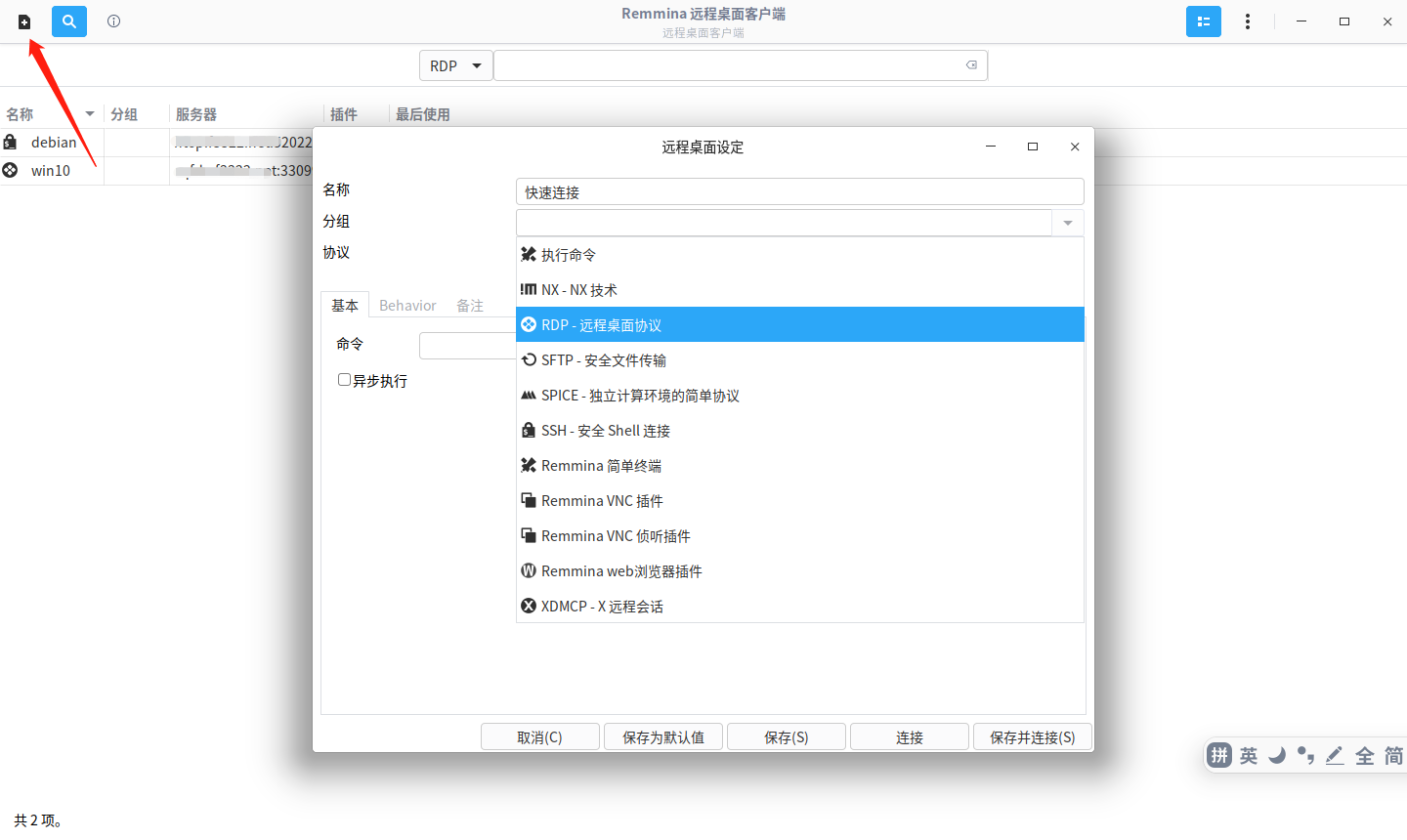This screenshot has height=840, width=1407.
Task: Switch to the 备注 tab
Action: pos(470,306)
